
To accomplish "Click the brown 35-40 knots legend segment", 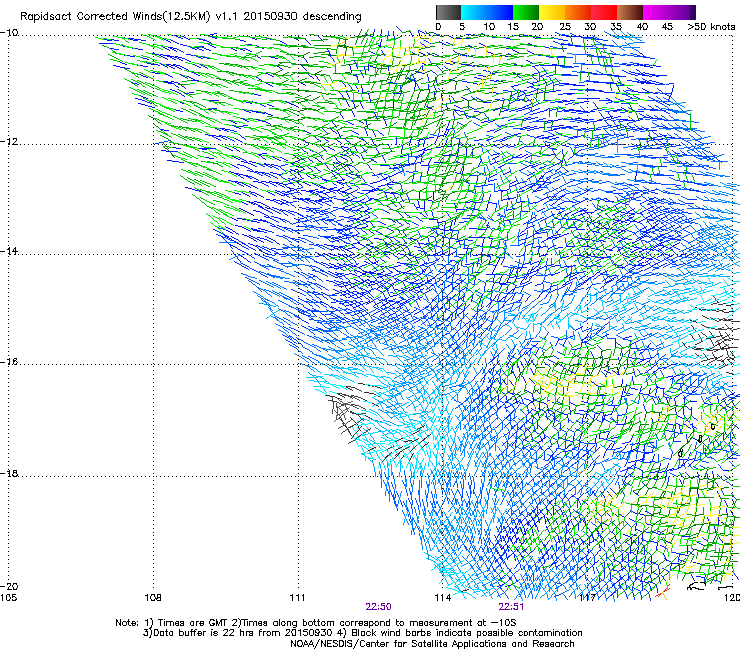I will coord(630,12).
